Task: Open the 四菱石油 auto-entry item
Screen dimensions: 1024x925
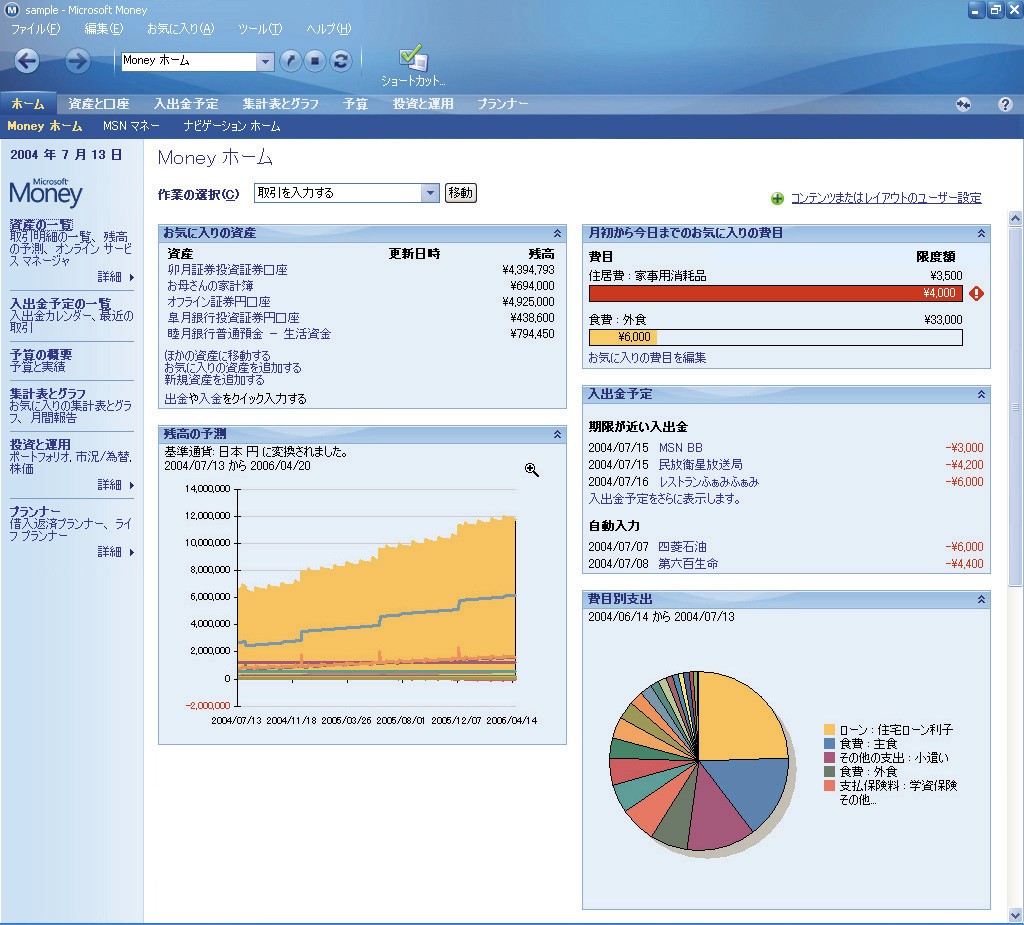Action: [x=682, y=547]
